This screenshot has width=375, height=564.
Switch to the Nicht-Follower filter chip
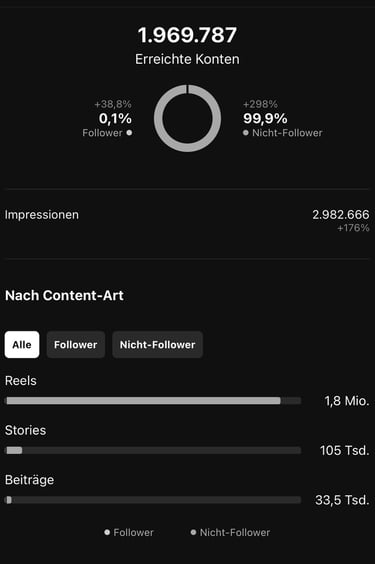coord(157,345)
